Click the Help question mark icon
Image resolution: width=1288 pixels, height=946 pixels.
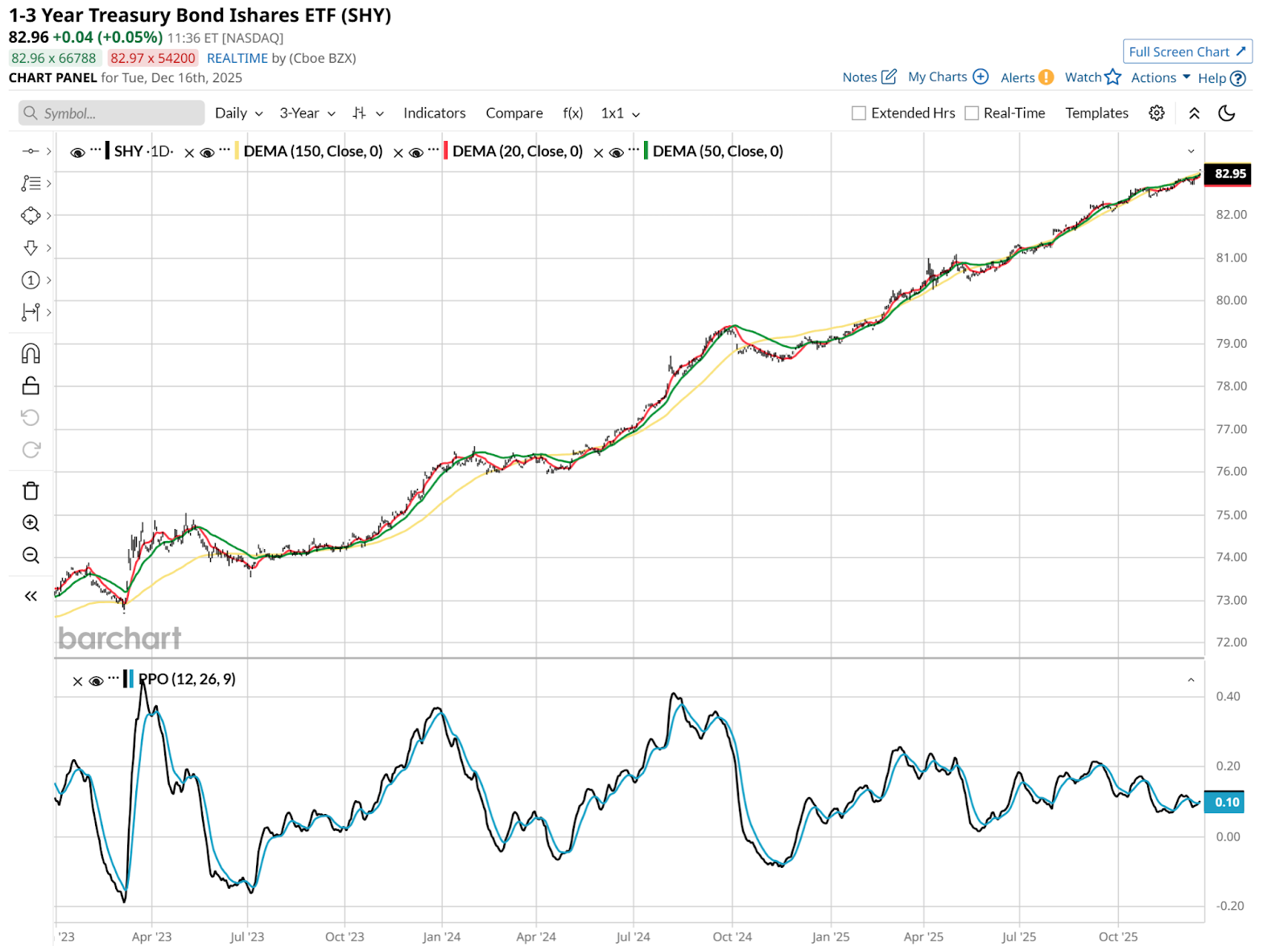(1238, 78)
